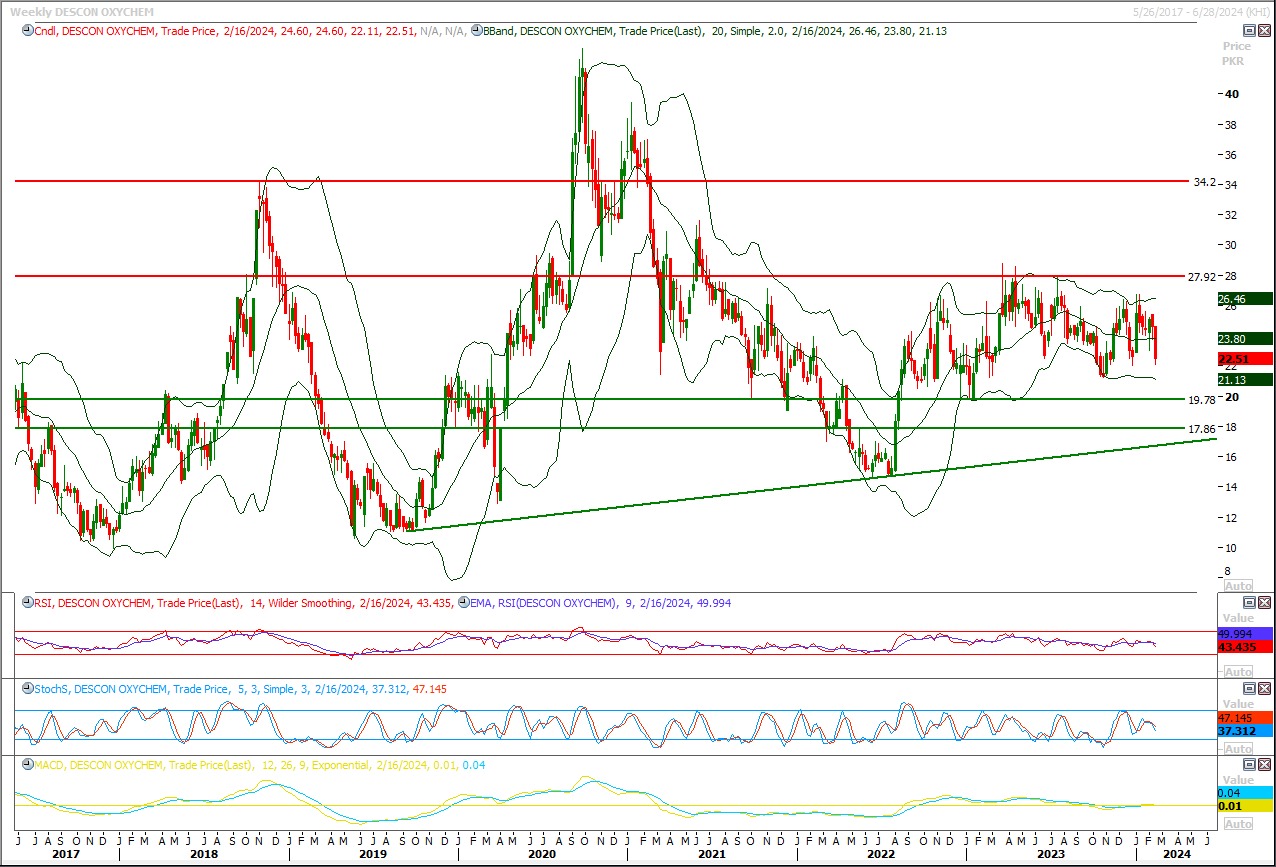Screen dimensions: 1276x867
Task: Click the MACD pane Value axis label
Action: pos(1238,780)
